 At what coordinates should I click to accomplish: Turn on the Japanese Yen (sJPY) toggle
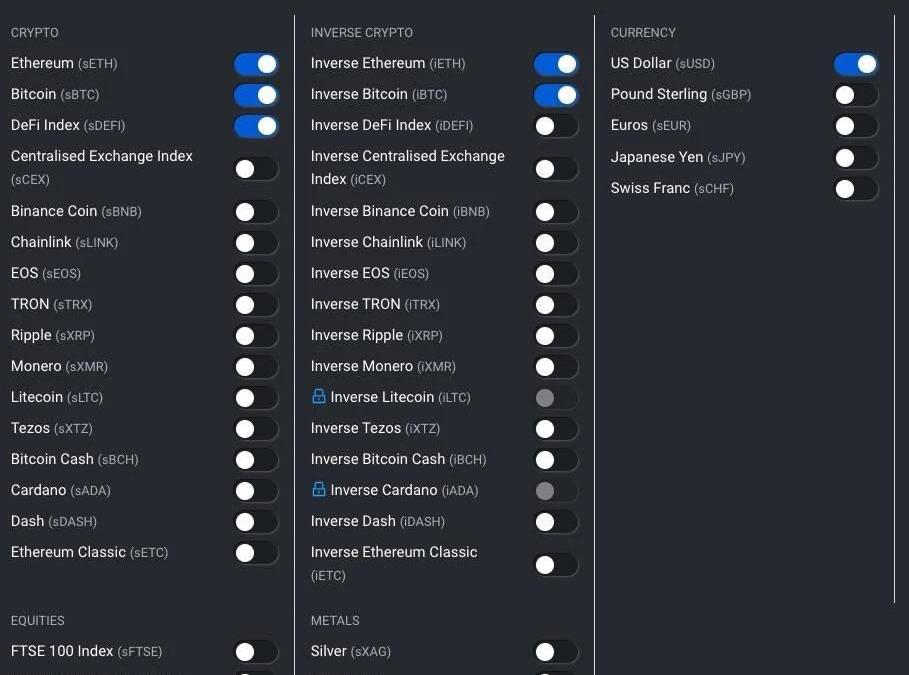coord(856,157)
